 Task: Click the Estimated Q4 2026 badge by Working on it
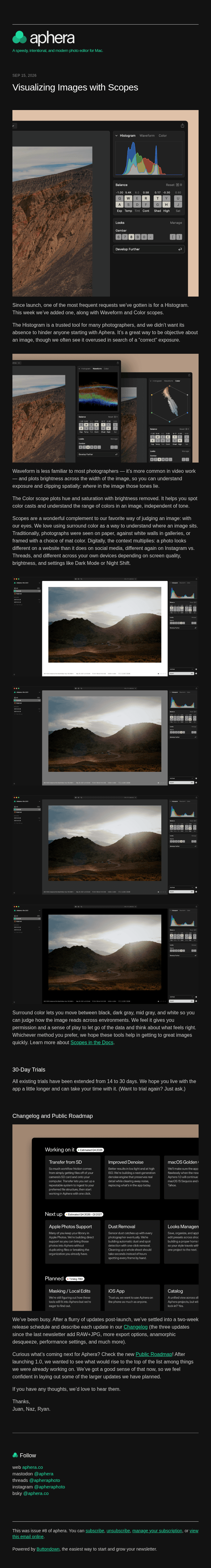tap(90, 1150)
